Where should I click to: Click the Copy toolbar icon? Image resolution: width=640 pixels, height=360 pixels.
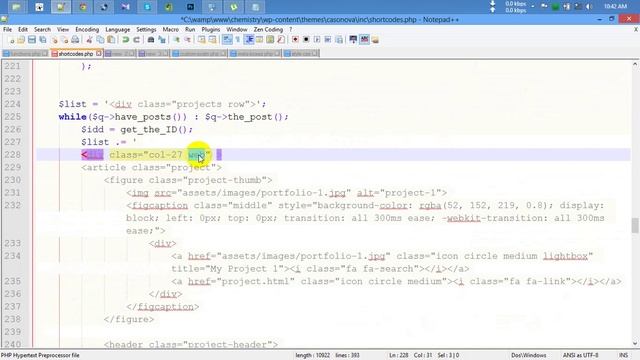click(x=100, y=40)
